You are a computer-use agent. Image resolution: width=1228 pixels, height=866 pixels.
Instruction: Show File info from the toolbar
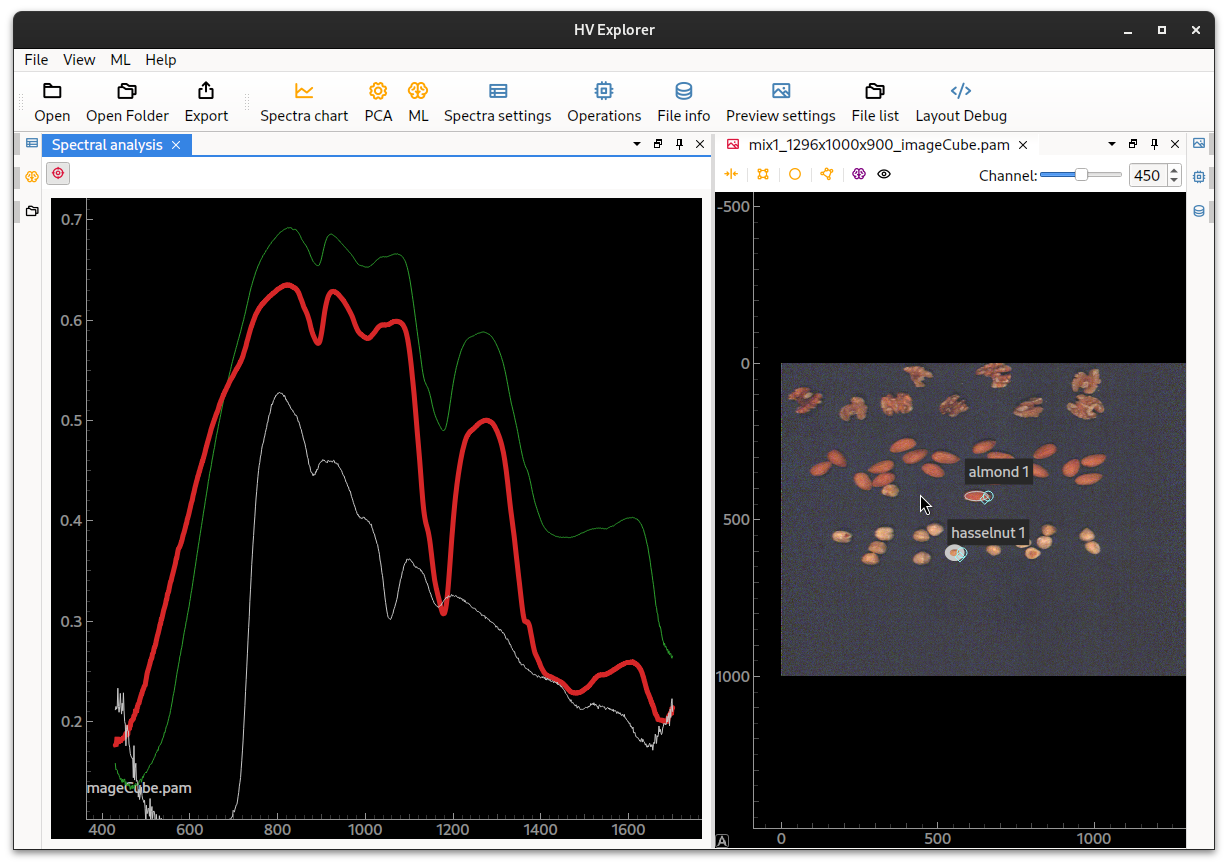pyautogui.click(x=684, y=103)
